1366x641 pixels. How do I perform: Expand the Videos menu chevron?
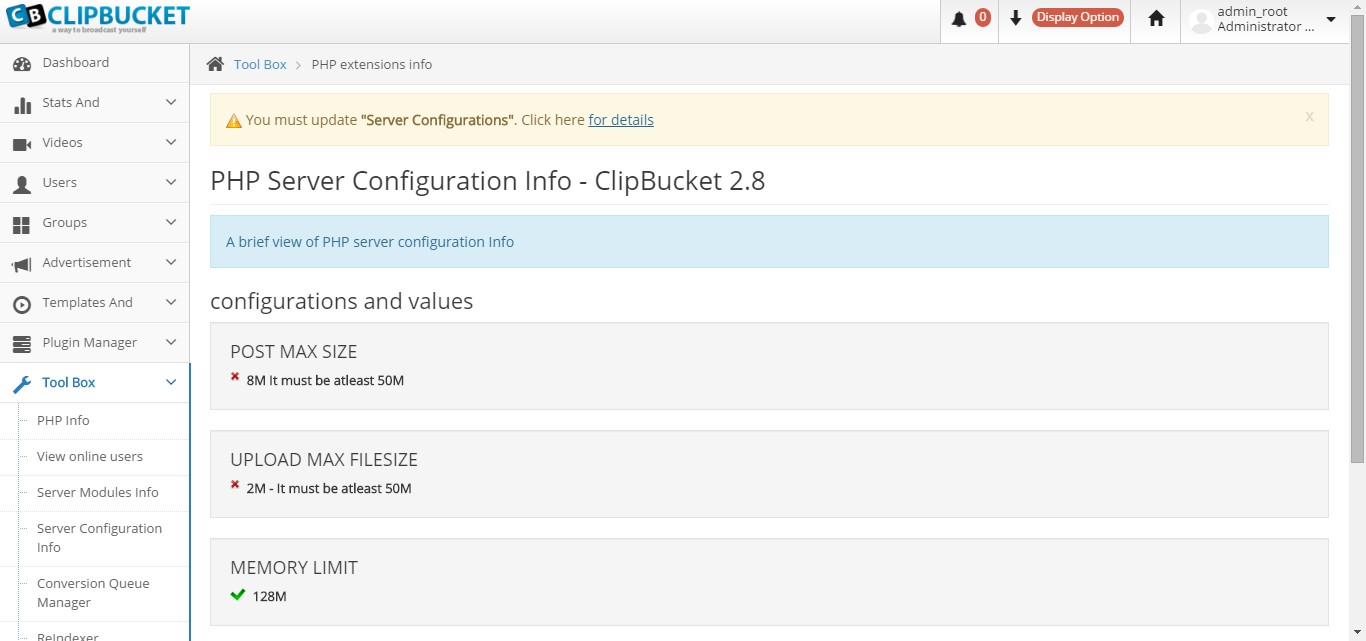coord(171,142)
